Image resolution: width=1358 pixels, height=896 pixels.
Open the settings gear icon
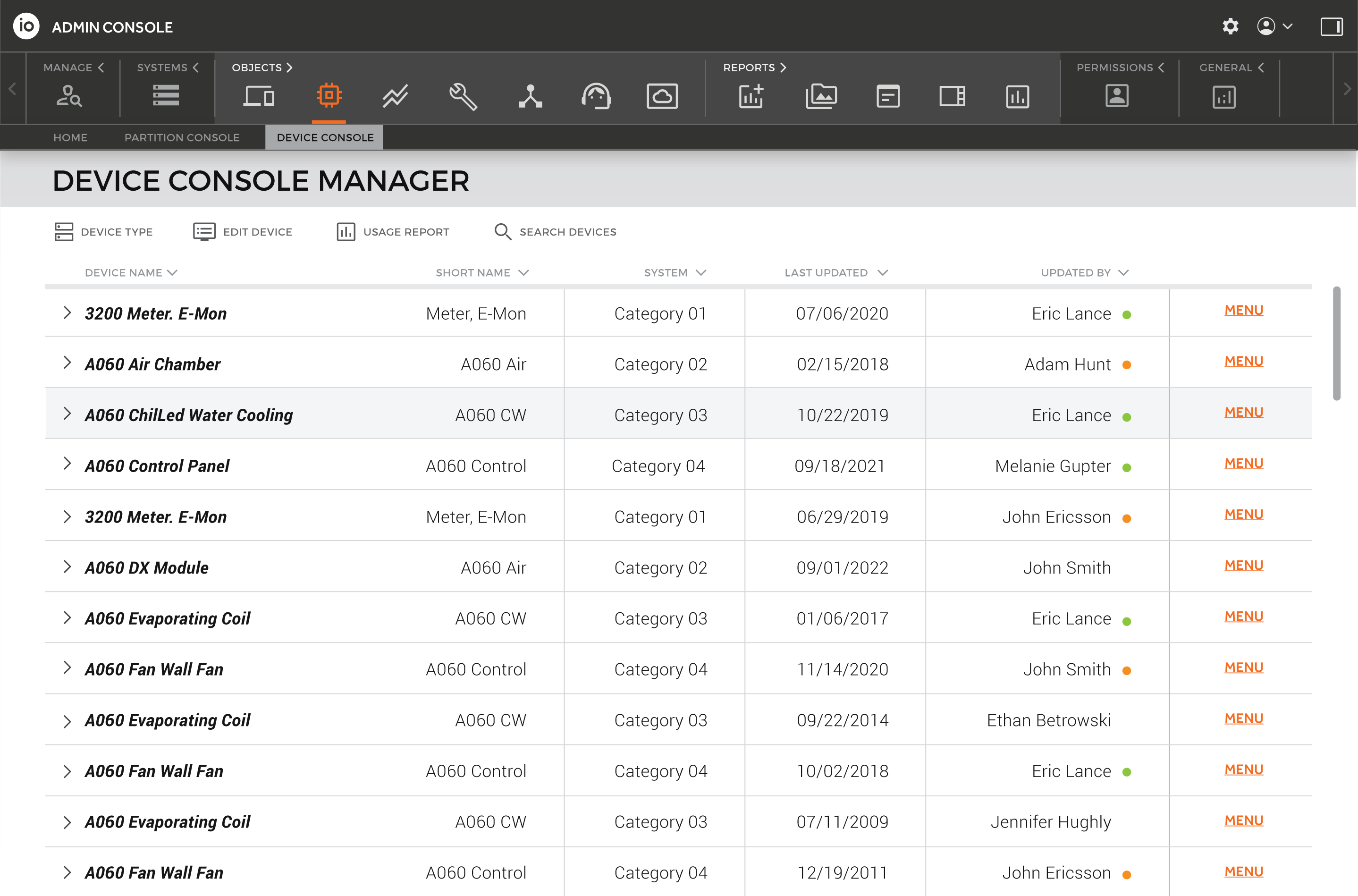pos(1230,26)
